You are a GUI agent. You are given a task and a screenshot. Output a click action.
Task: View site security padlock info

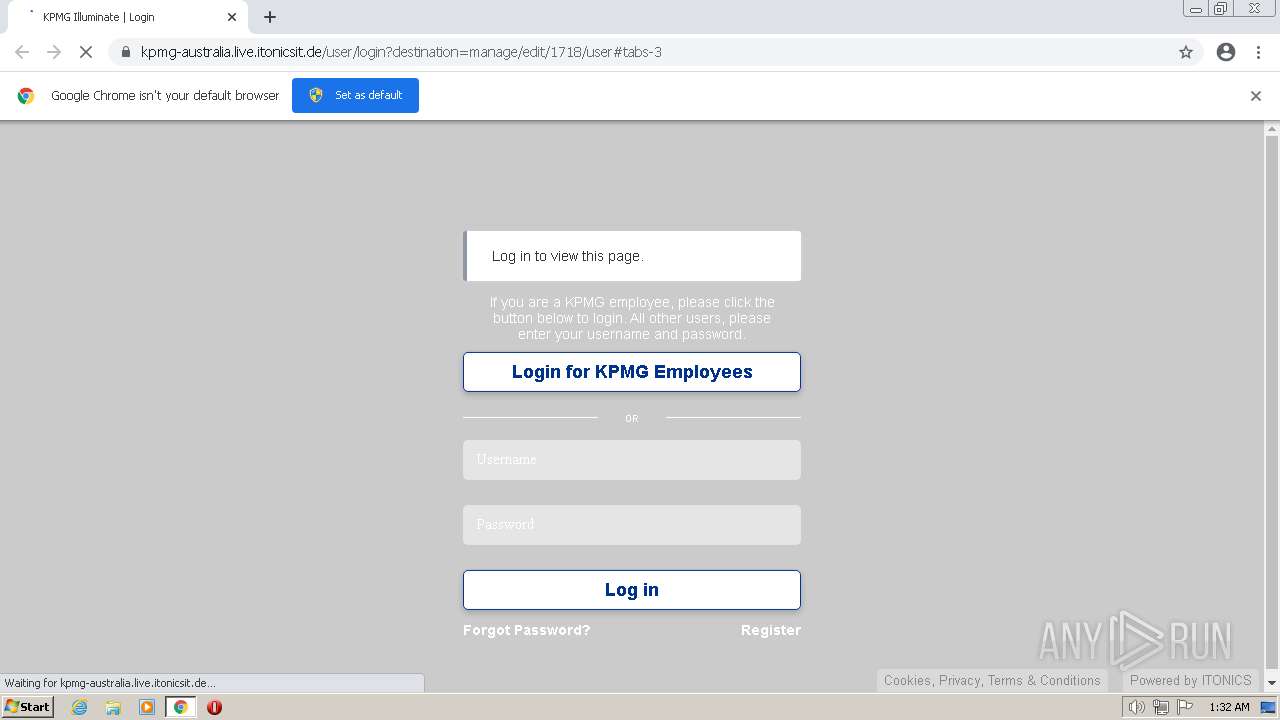[126, 52]
